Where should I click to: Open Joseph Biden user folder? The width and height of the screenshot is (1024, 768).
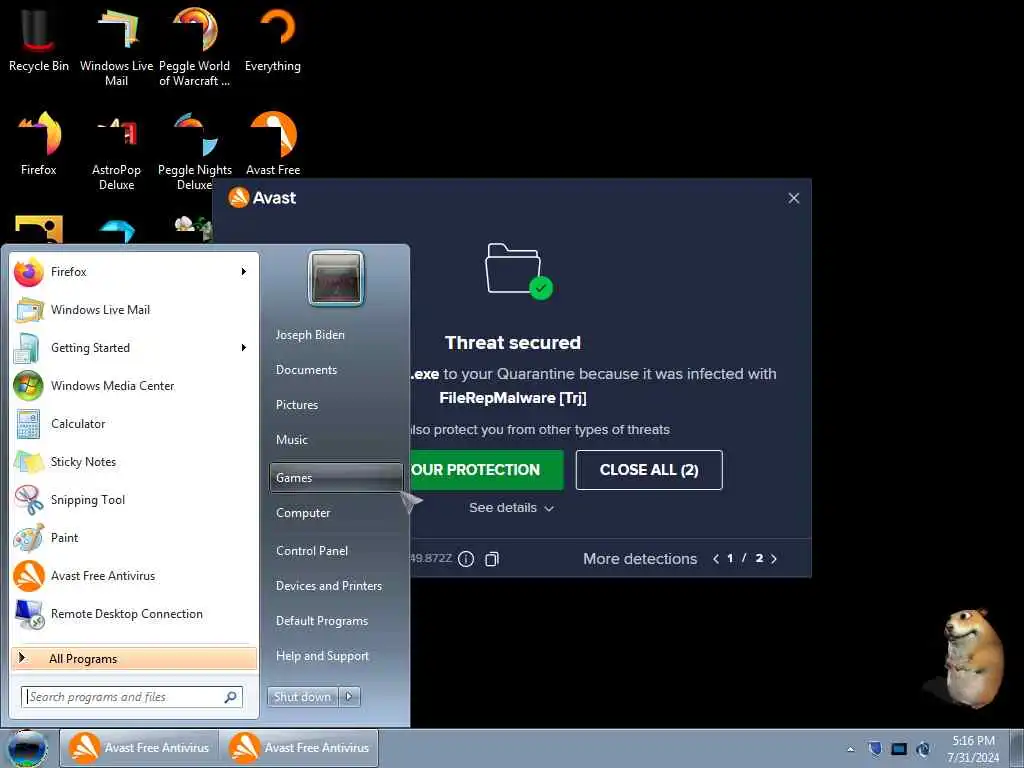click(310, 334)
